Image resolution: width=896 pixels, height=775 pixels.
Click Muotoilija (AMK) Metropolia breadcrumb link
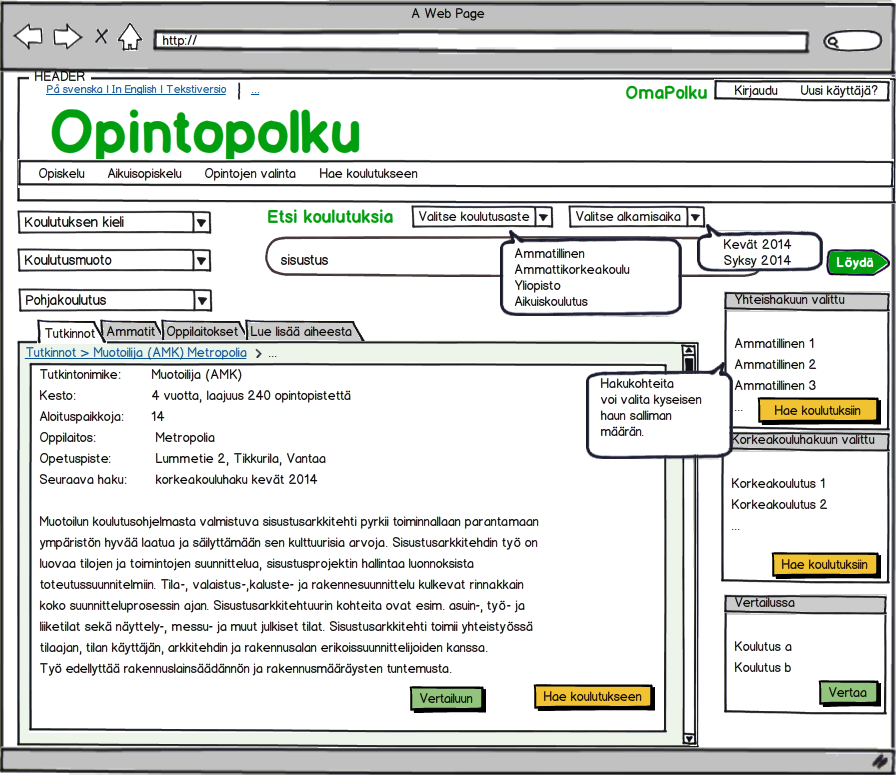170,353
